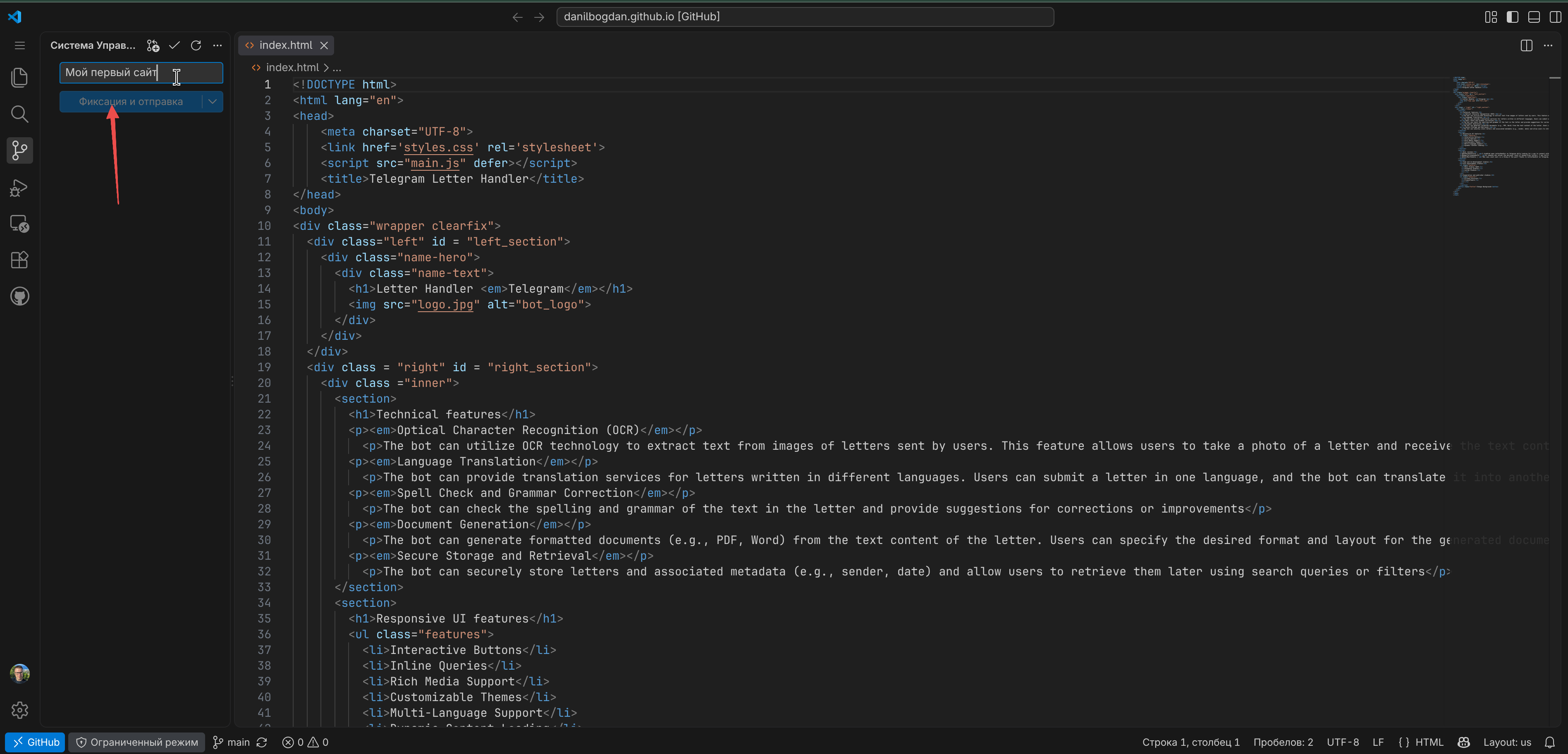Viewport: 1568px width, 754px height.
Task: Click the DOCTYPE html declaration line
Action: (x=344, y=85)
